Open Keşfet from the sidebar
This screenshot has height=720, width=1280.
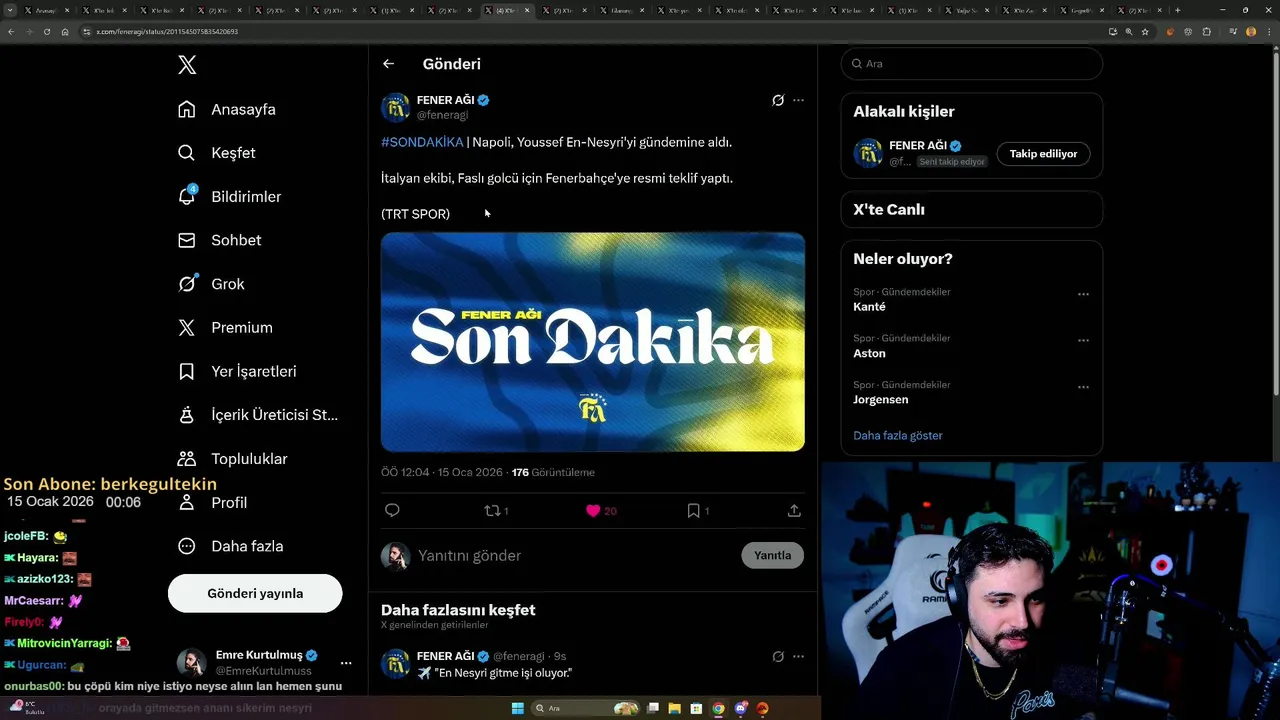(x=216, y=153)
